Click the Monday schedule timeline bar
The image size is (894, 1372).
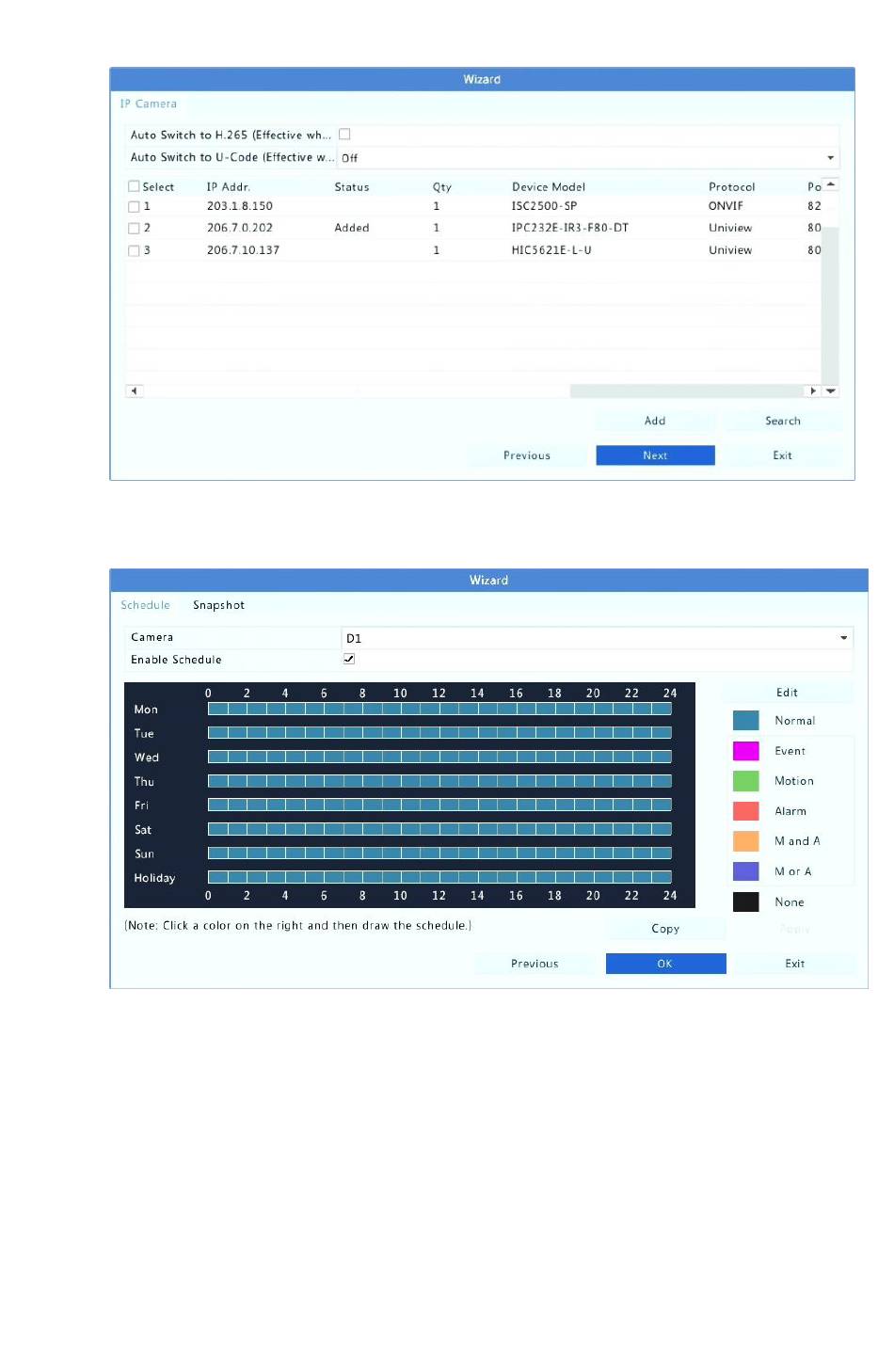pos(439,709)
